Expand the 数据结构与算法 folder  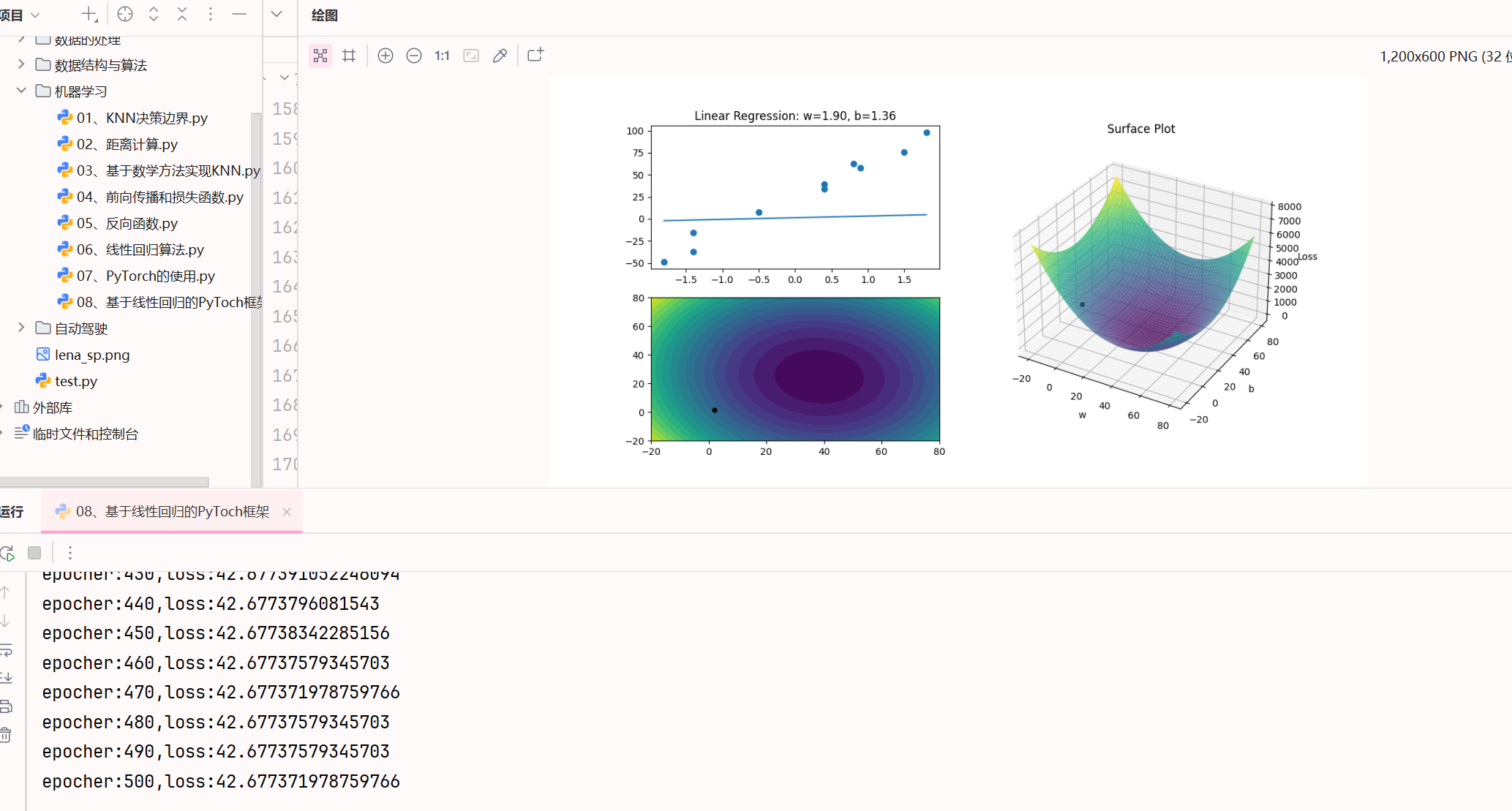[21, 64]
